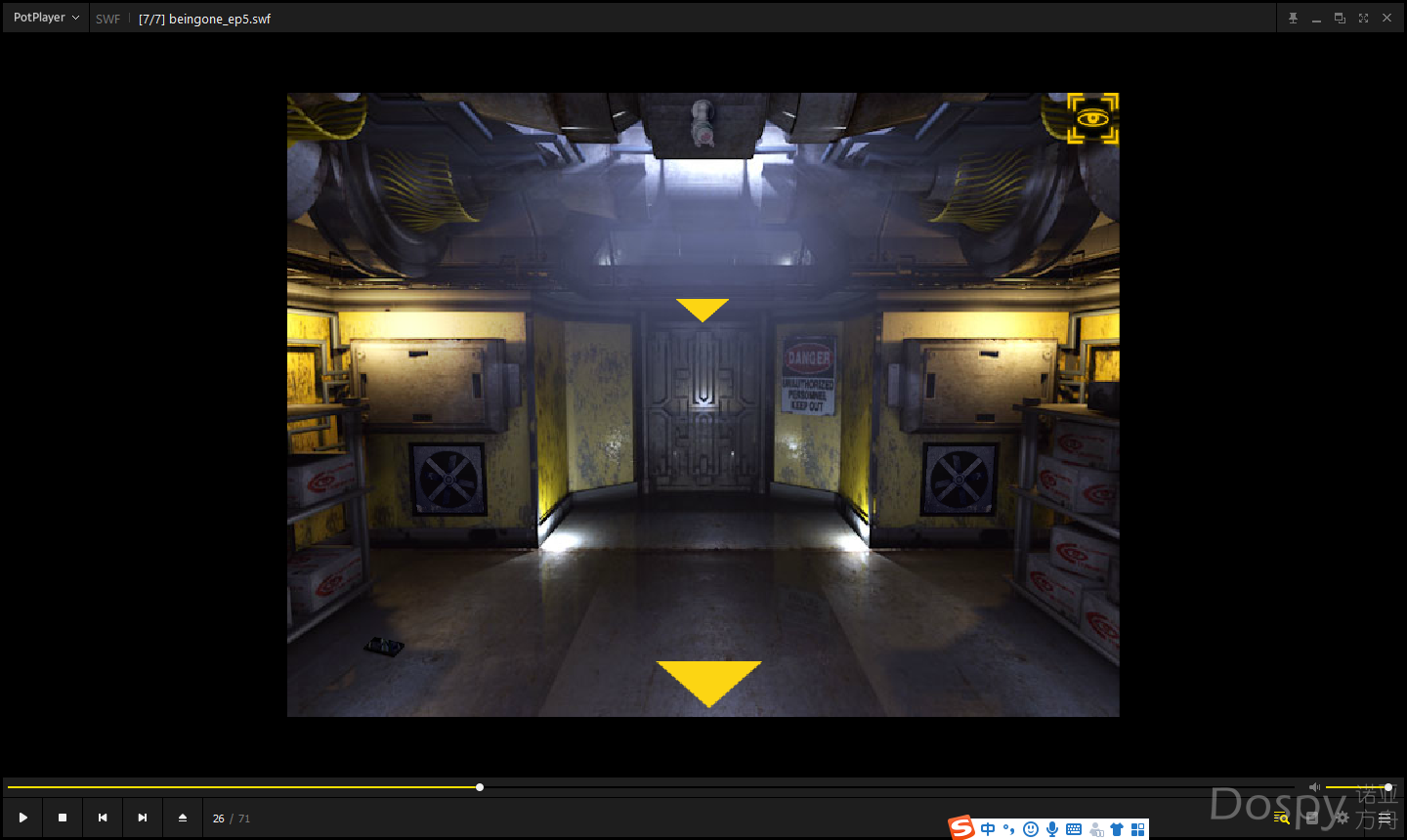Toggle the playlist sidebar icon
1407x840 pixels.
tap(1385, 818)
